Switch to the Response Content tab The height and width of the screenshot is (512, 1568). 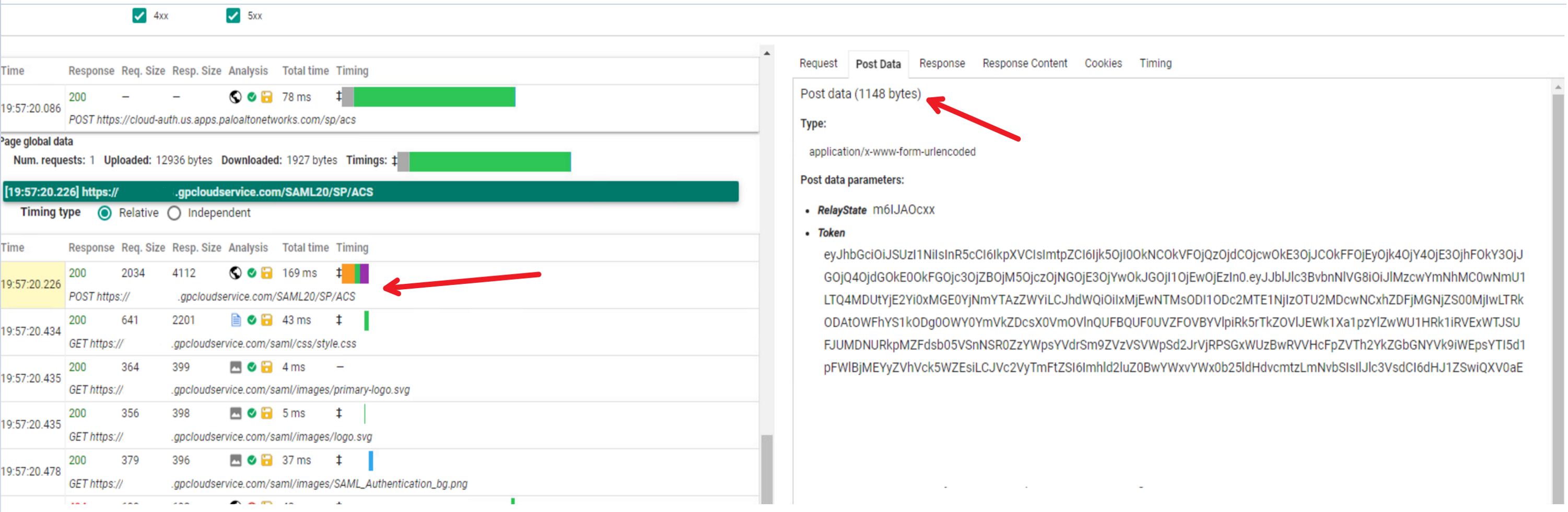(1024, 63)
